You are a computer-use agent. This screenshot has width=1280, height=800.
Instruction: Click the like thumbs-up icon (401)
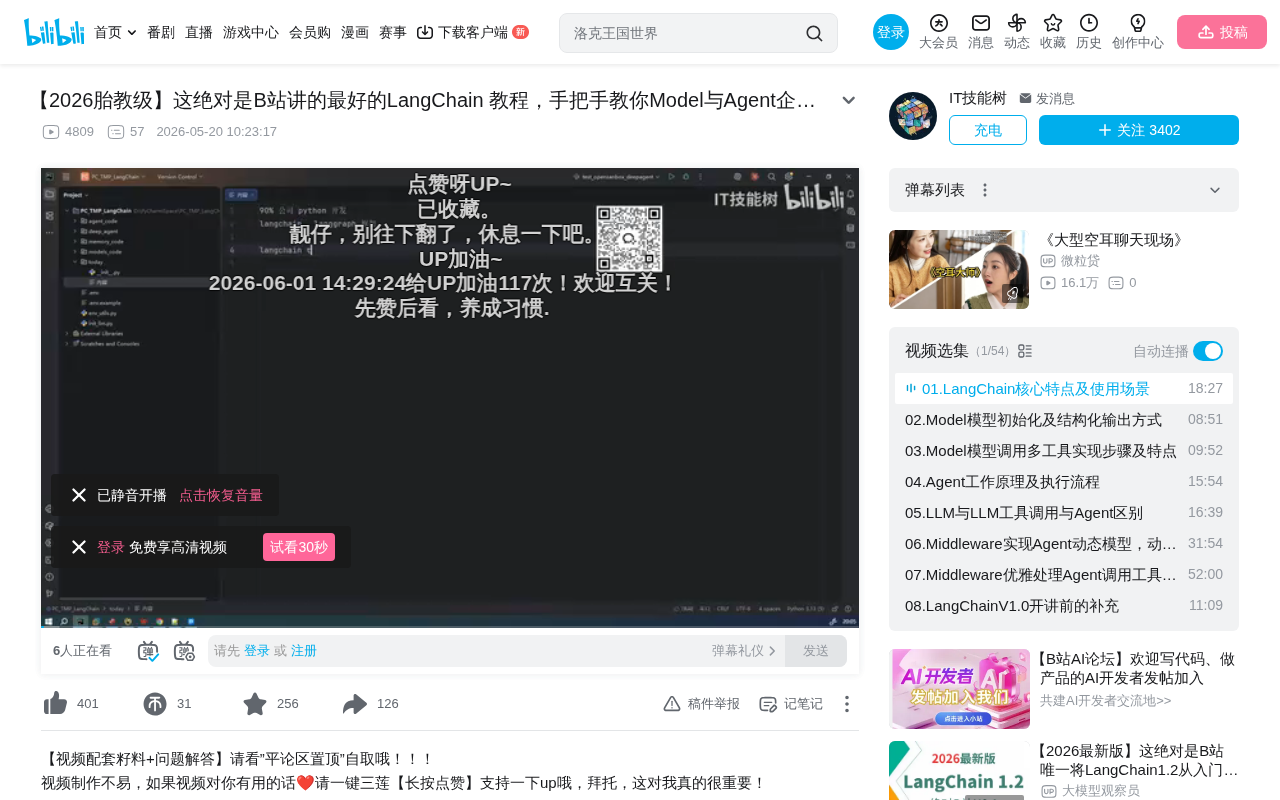pyautogui.click(x=55, y=704)
